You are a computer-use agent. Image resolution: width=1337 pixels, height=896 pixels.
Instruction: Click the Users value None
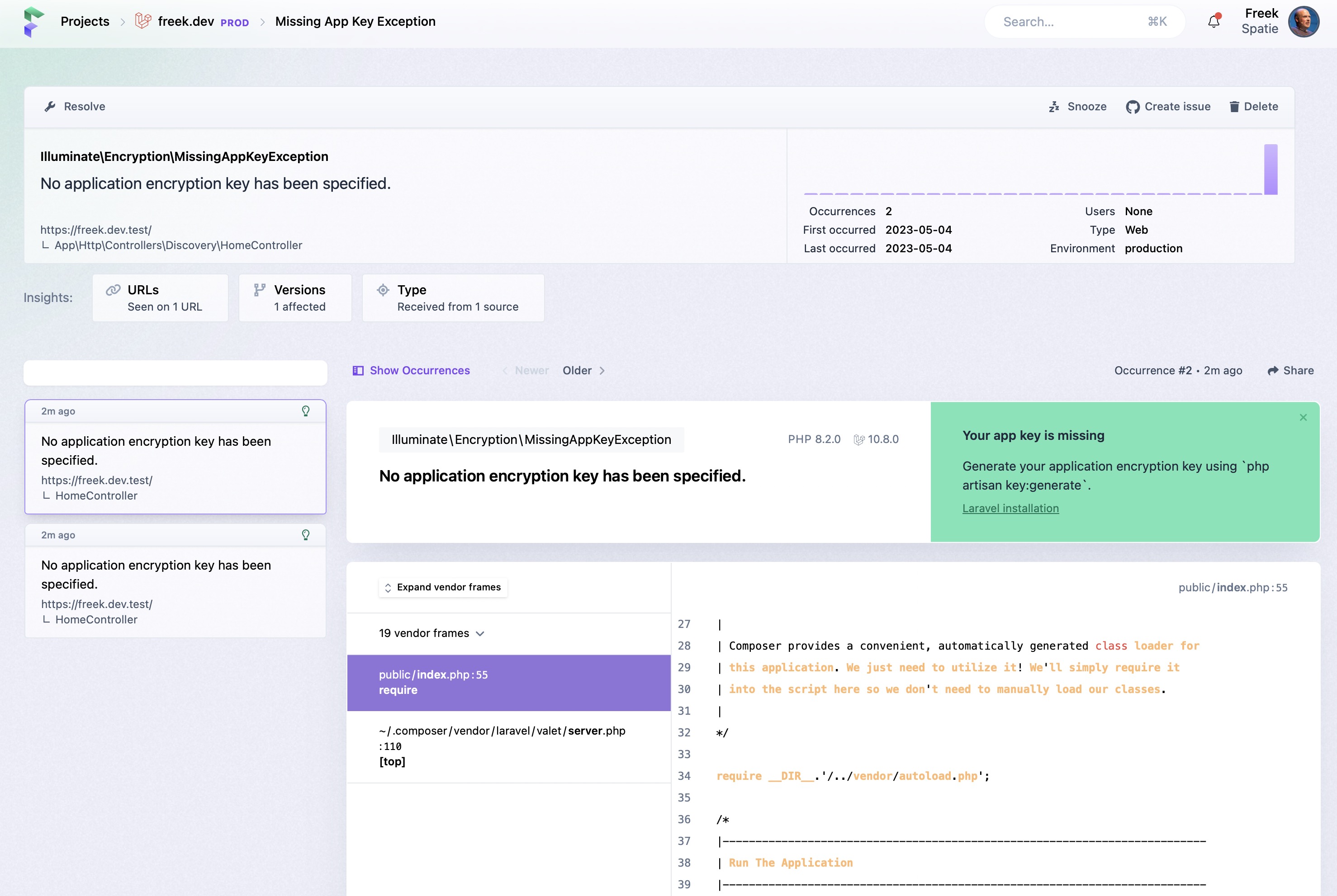pyautogui.click(x=1138, y=212)
